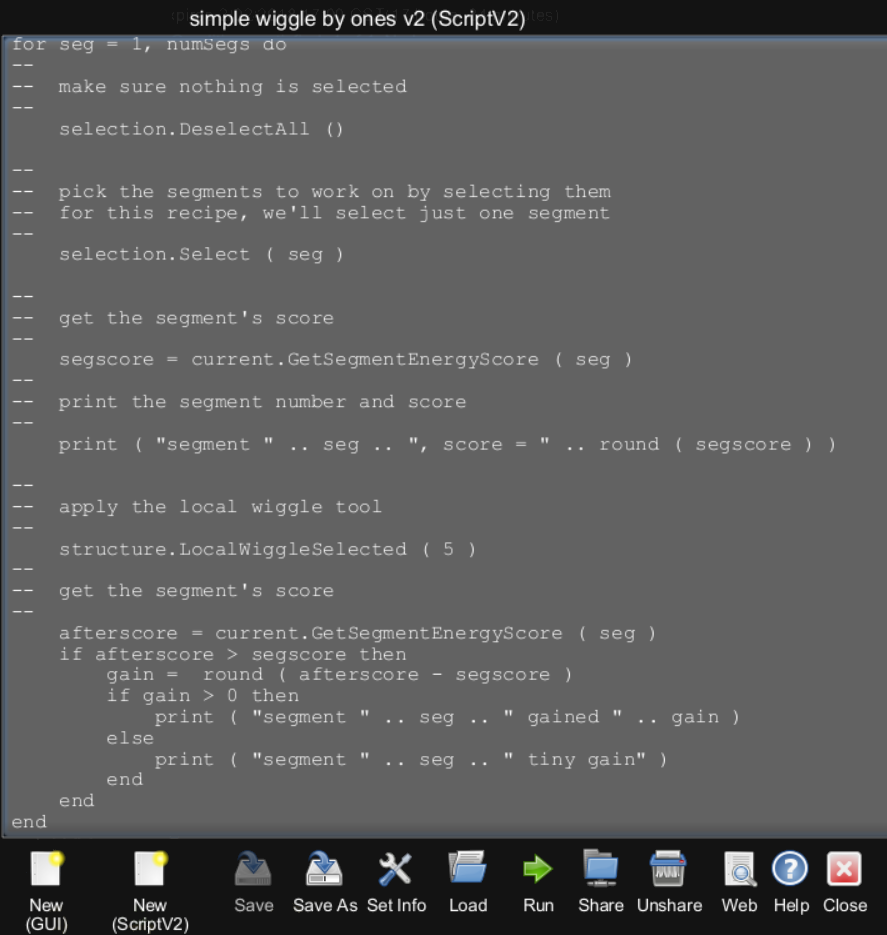Create a New (ScriptV2) recipe
Screen dimensions: 887x935
(x=150, y=870)
